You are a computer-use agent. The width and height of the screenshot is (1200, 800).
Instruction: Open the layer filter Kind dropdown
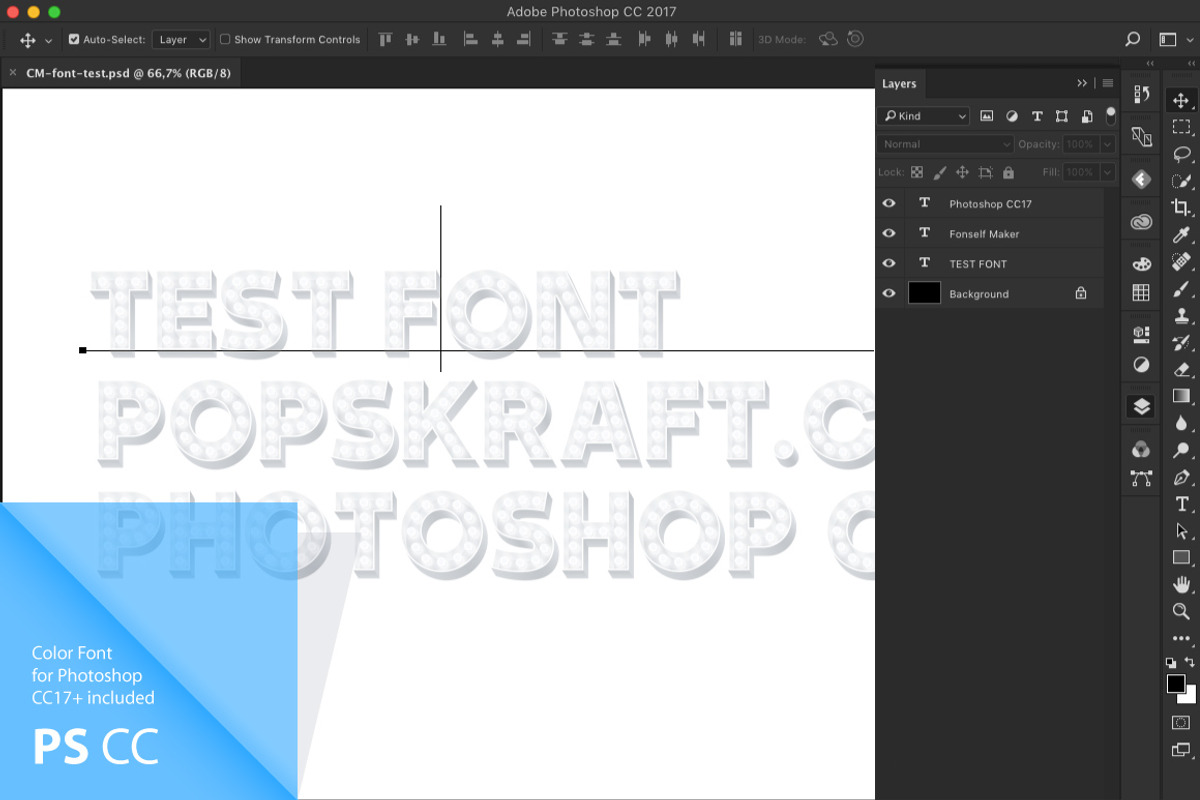(924, 116)
